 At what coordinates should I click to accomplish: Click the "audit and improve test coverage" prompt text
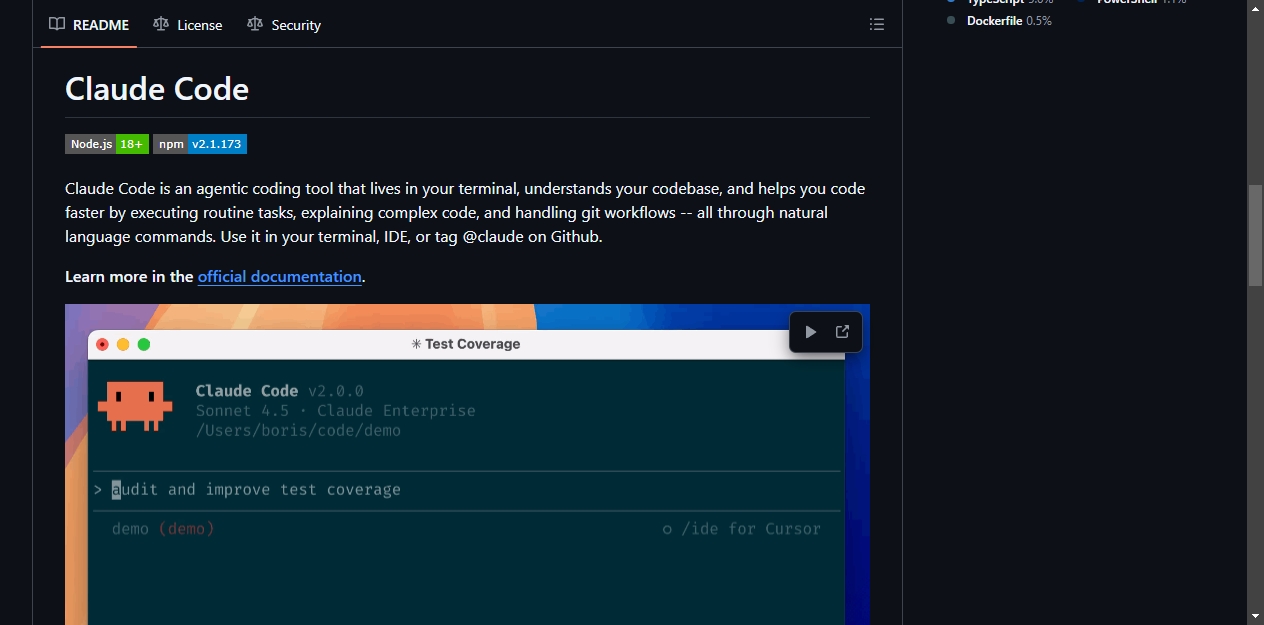256,490
